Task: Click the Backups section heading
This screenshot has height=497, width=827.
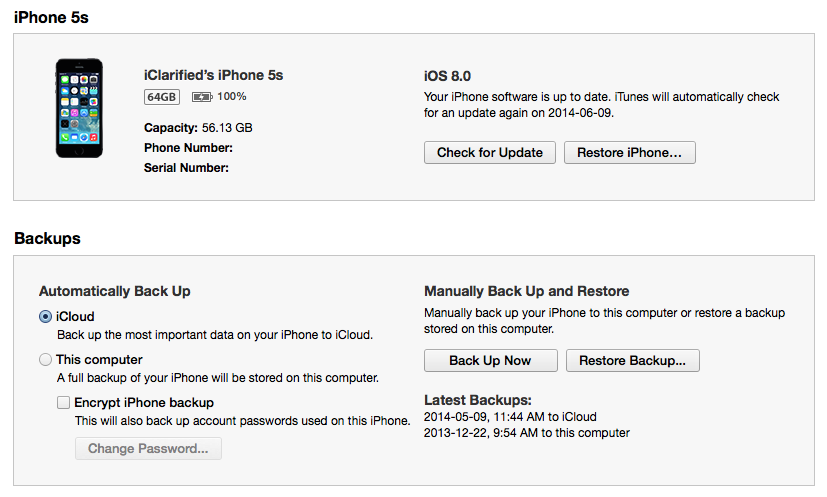Action: [47, 239]
